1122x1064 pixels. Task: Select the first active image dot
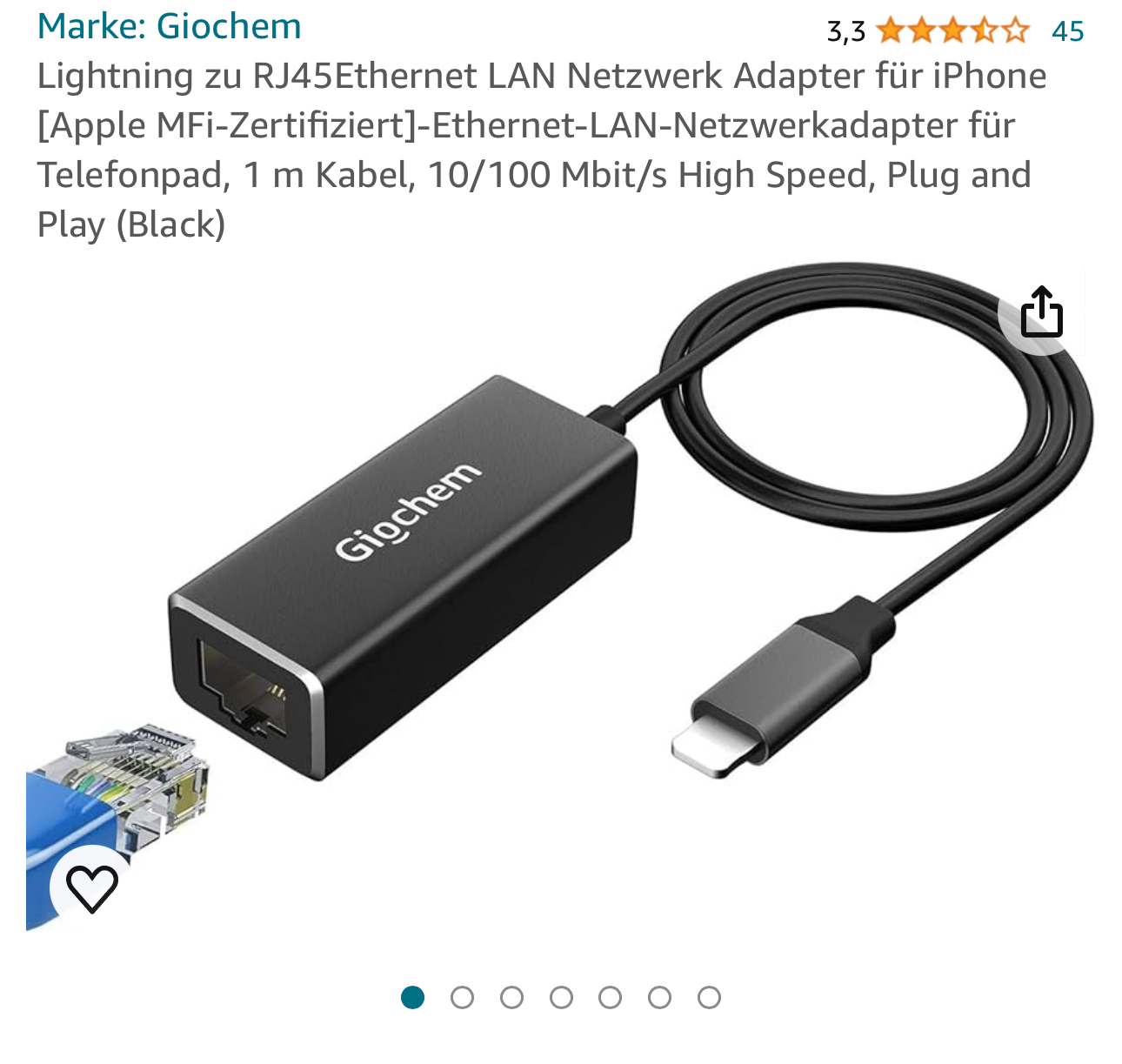pos(412,997)
